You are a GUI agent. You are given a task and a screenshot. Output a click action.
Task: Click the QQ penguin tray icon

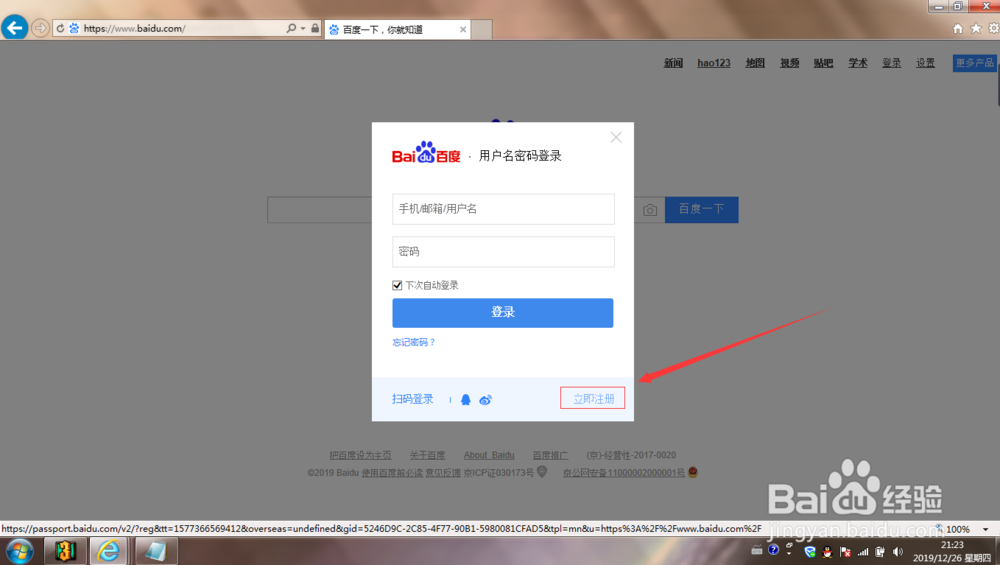[x=827, y=552]
